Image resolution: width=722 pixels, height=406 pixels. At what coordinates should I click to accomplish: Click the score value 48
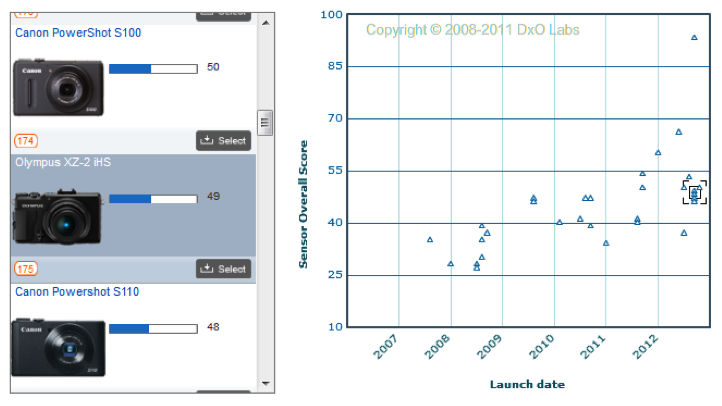click(213, 327)
